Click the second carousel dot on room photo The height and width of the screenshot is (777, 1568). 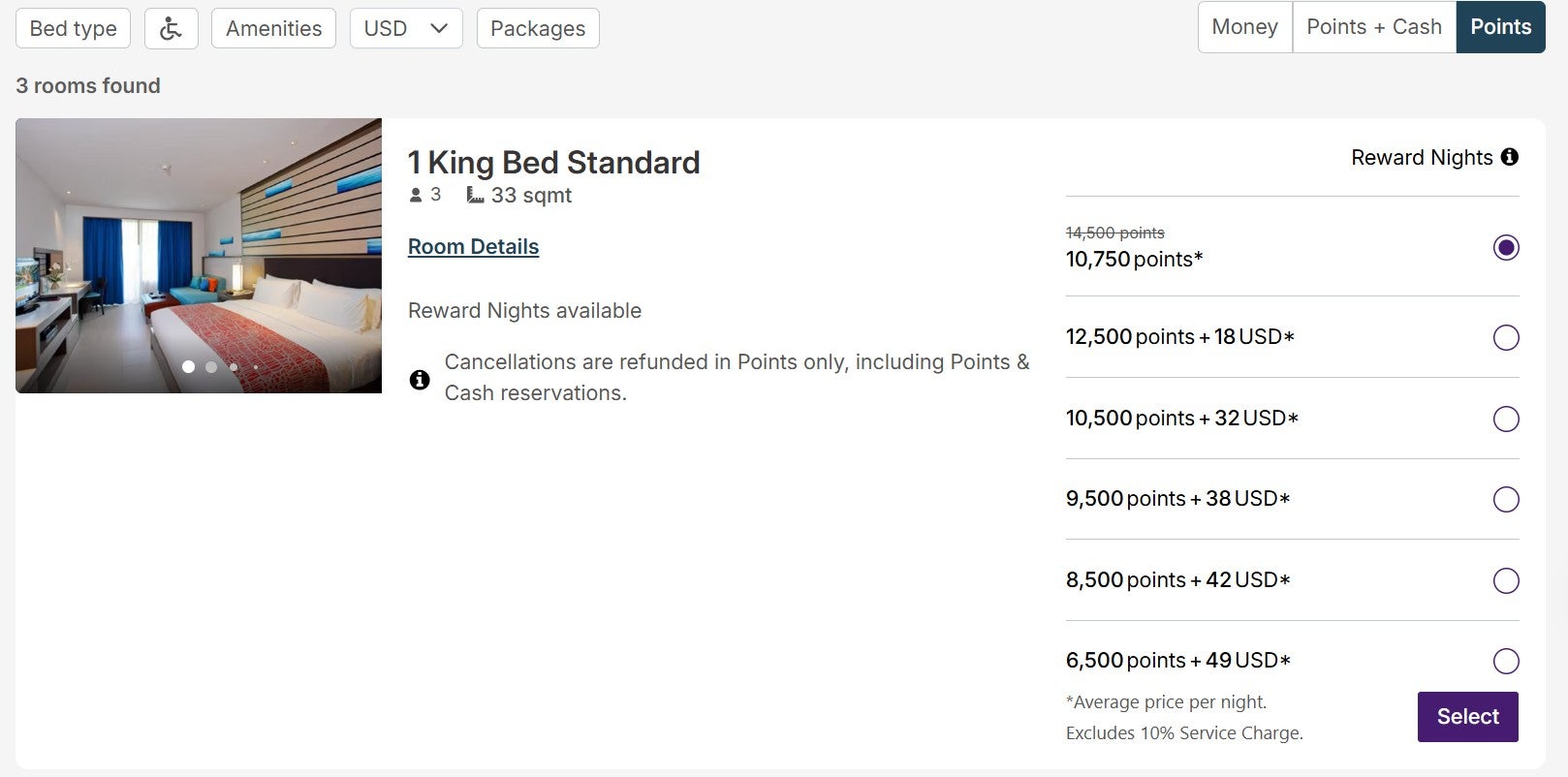click(211, 367)
